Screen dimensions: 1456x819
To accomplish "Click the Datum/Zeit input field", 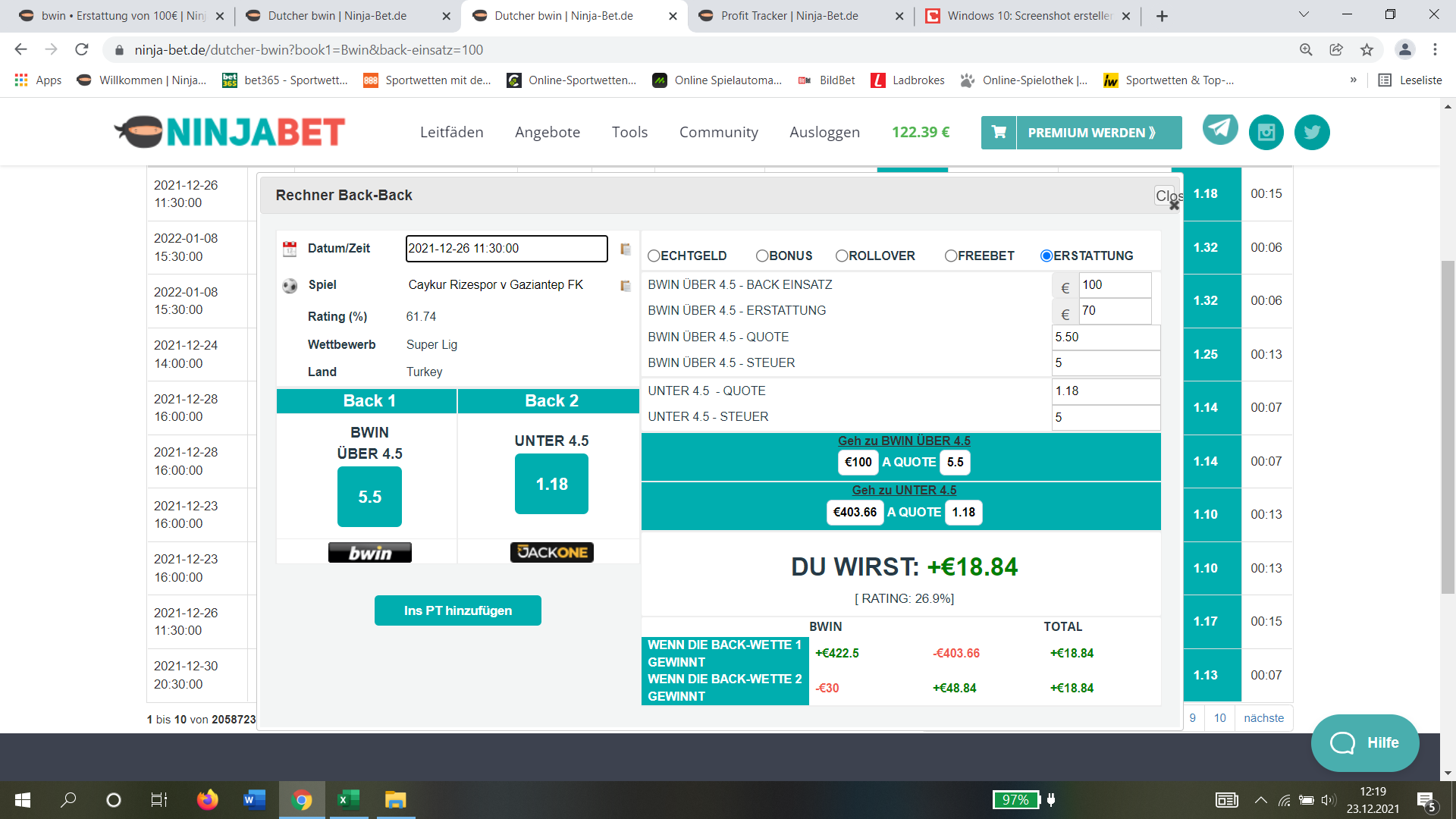I will [507, 249].
